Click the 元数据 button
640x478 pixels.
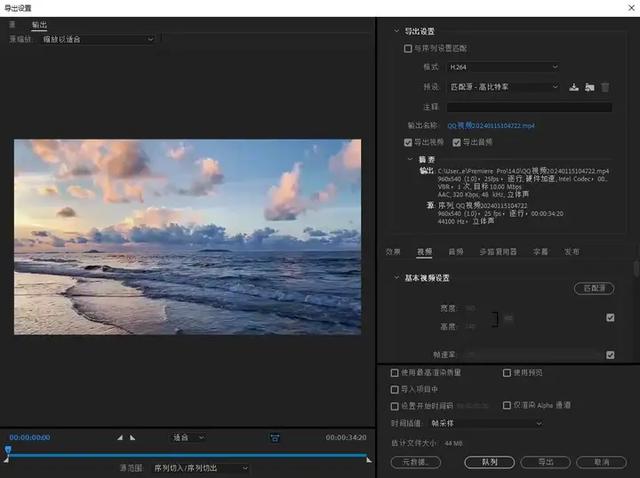tap(416, 462)
